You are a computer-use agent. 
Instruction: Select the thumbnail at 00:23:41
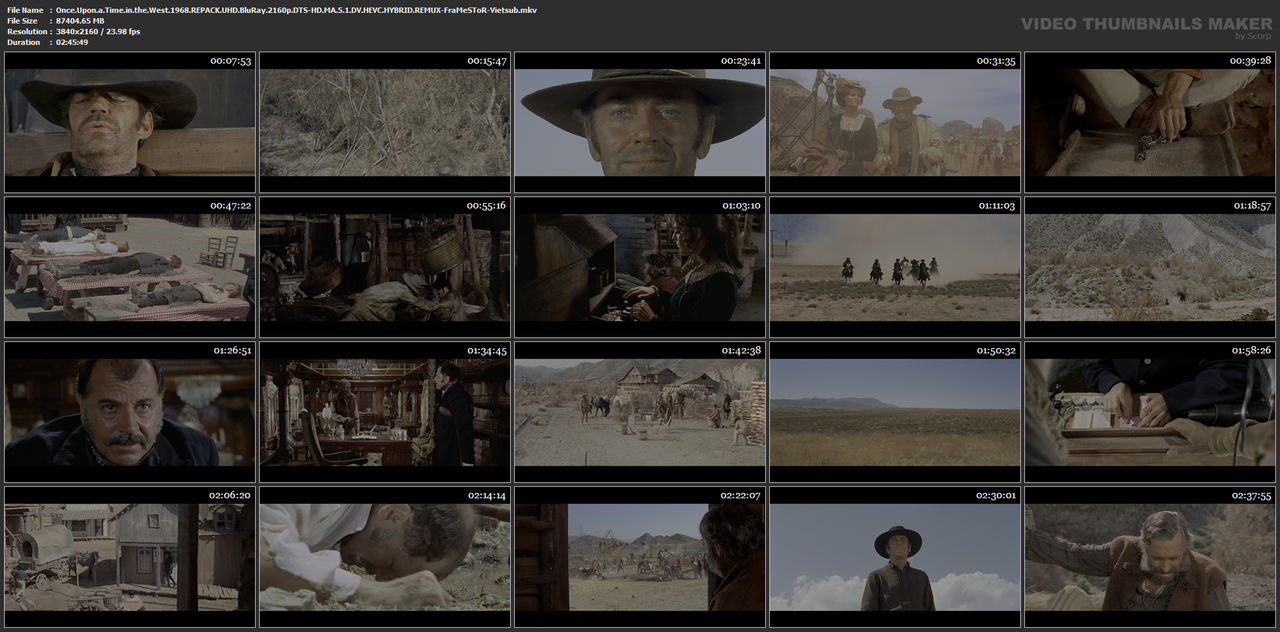click(640, 122)
